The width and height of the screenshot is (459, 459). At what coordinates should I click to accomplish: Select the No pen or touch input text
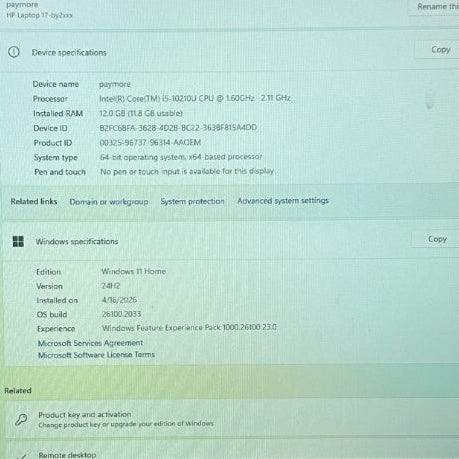pos(187,171)
